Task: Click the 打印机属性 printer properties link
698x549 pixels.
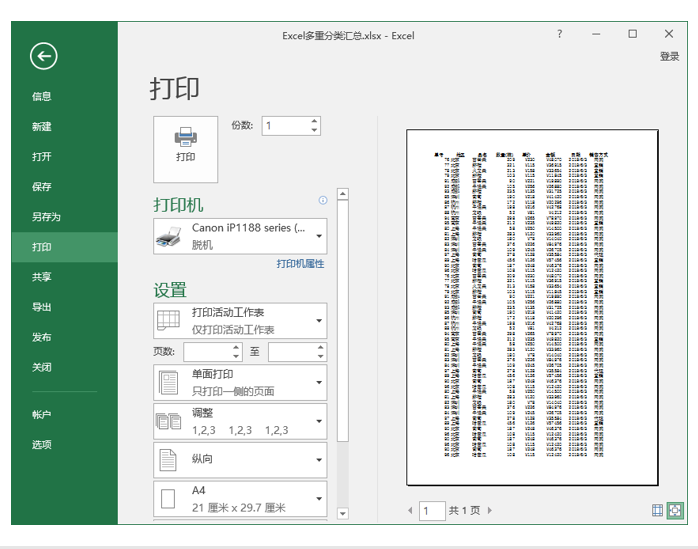Action: tap(300, 264)
